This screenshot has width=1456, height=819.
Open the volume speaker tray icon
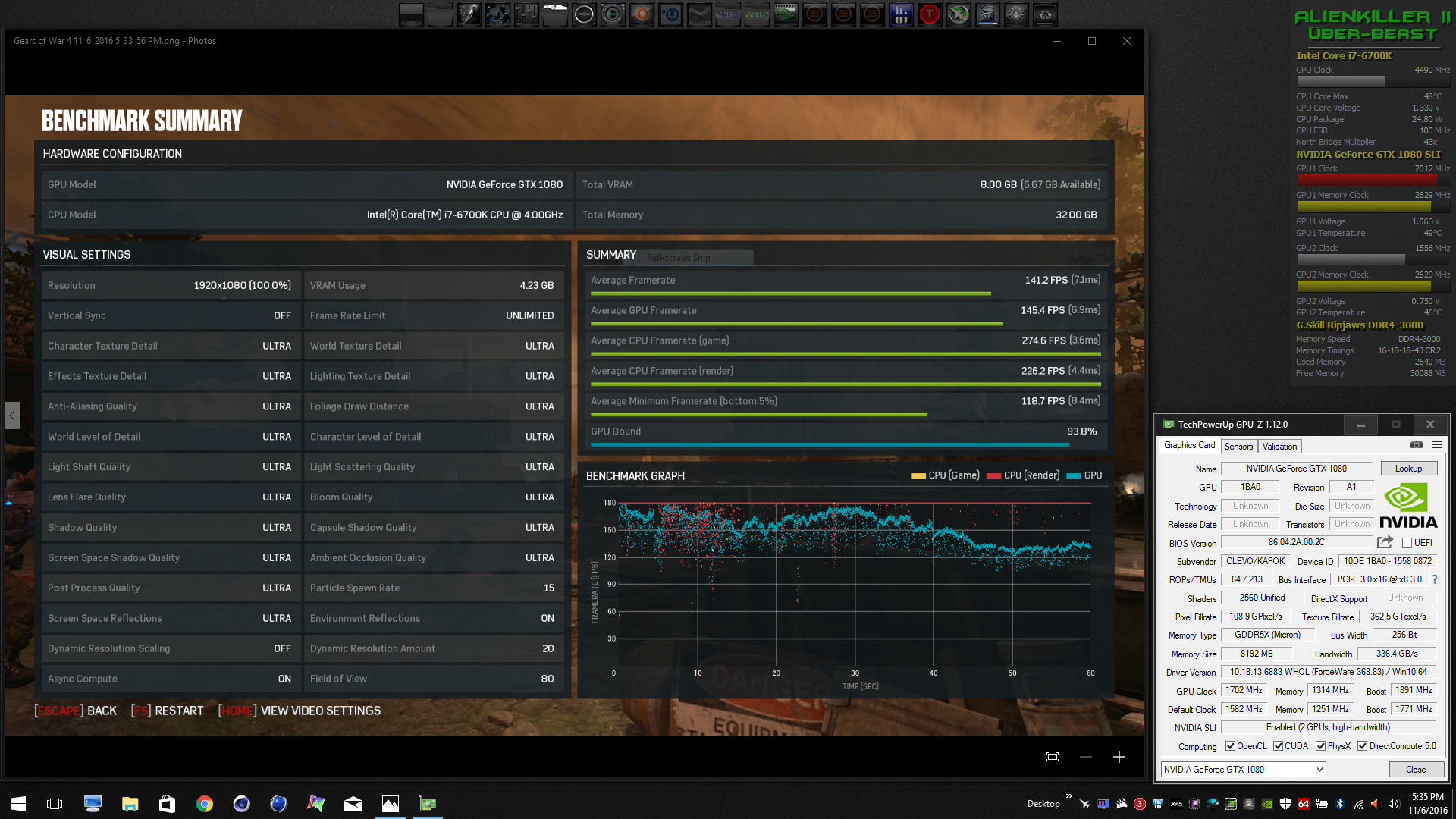click(1393, 804)
